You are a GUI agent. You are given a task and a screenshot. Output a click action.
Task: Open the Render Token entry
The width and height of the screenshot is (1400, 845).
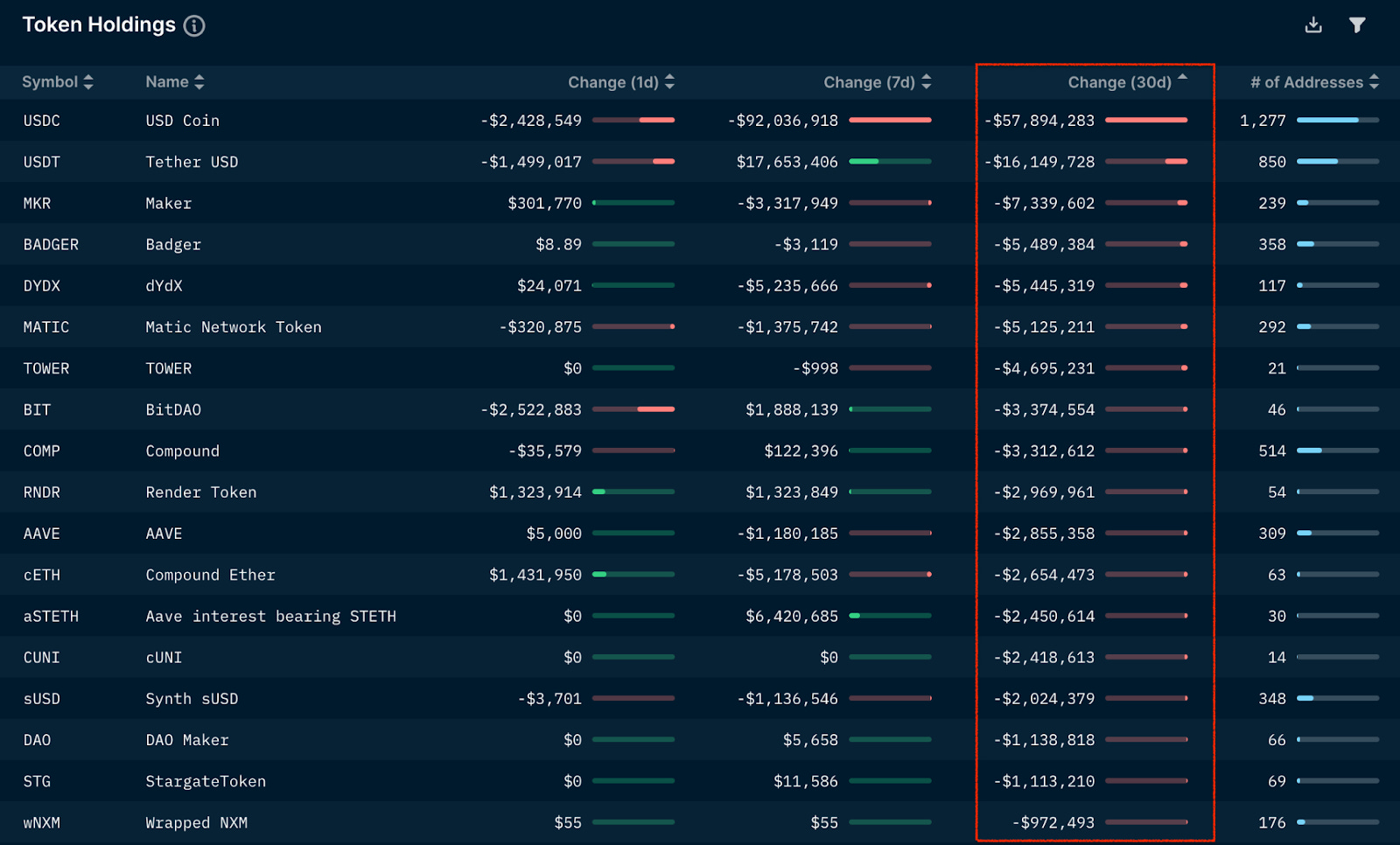[201, 492]
